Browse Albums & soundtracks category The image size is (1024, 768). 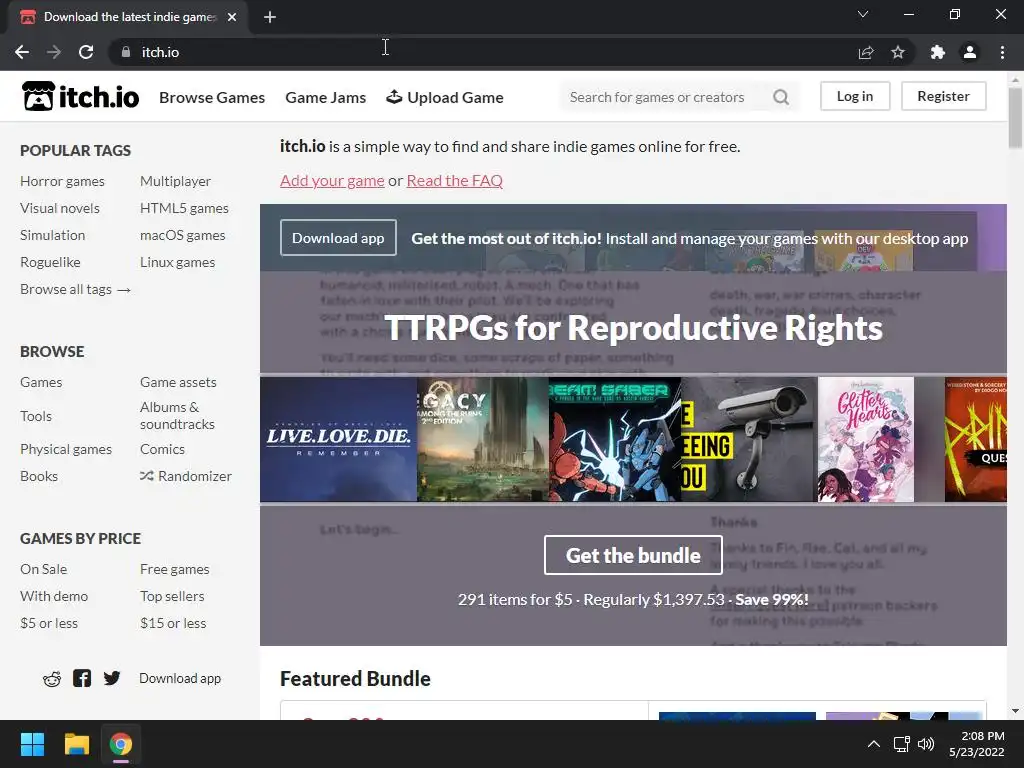point(177,415)
